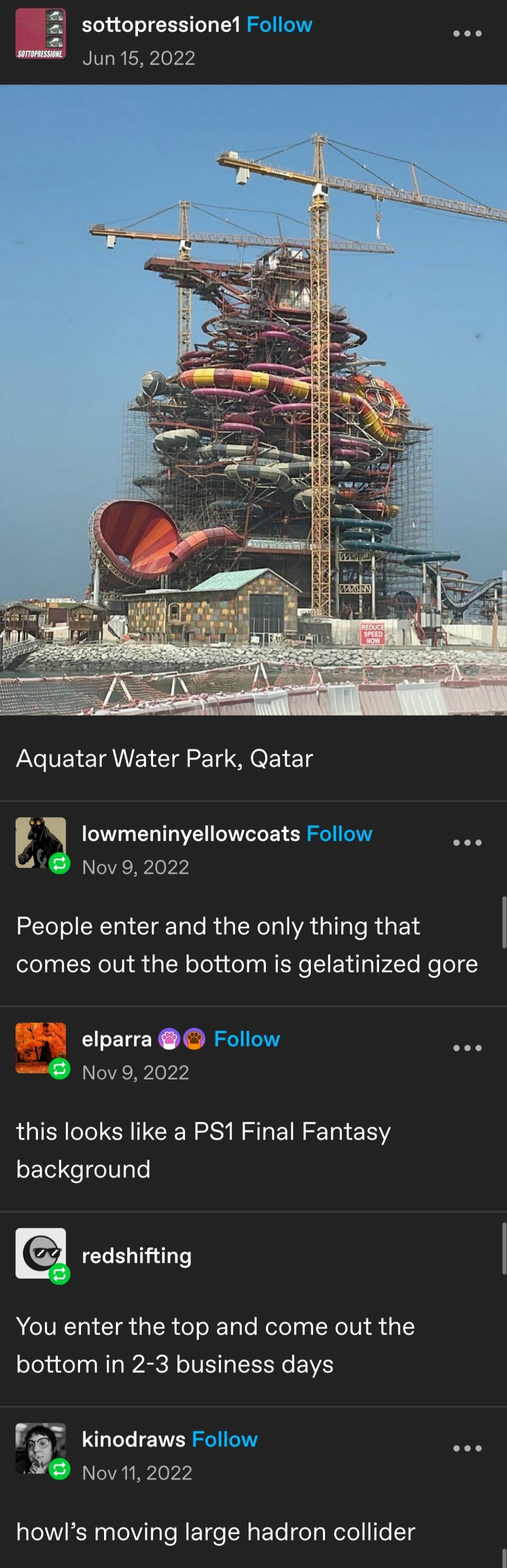Viewport: 507px width, 1568px height.
Task: Open the Jun 15, 2022 post timestamp
Action: [x=138, y=58]
